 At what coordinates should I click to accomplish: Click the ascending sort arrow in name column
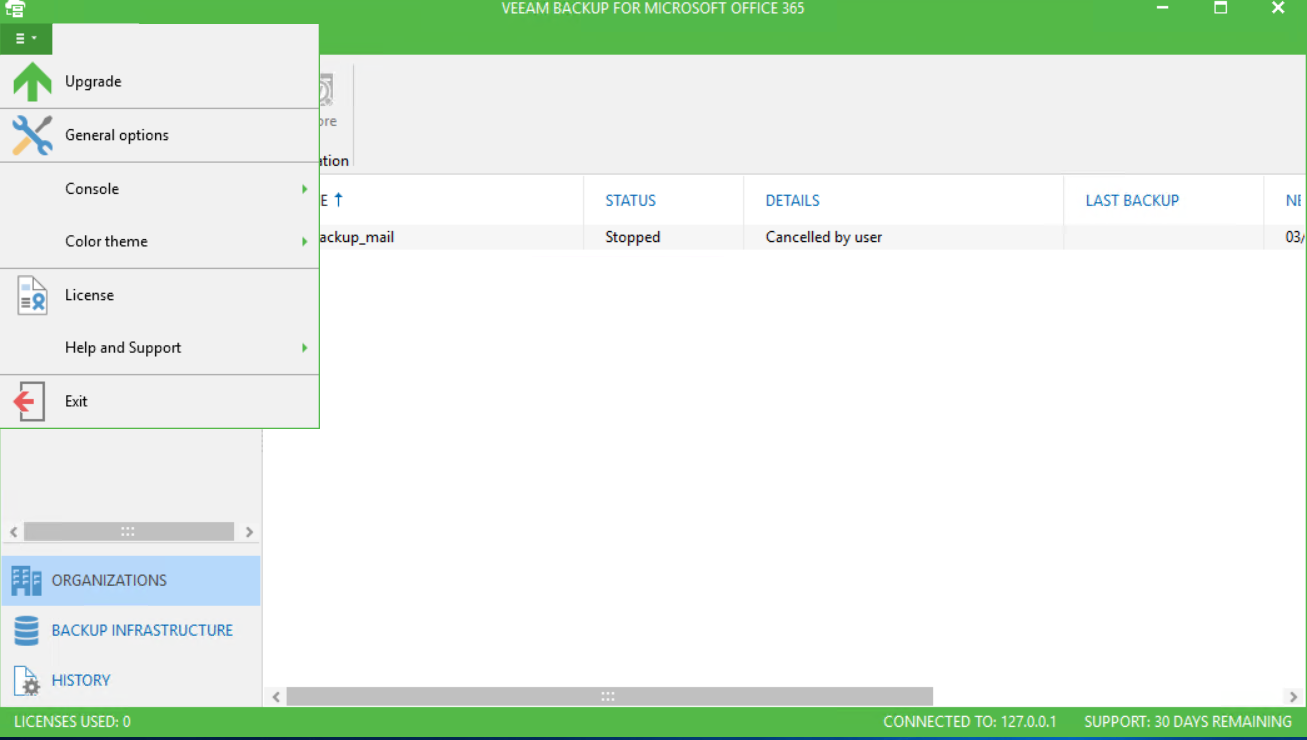[338, 200]
